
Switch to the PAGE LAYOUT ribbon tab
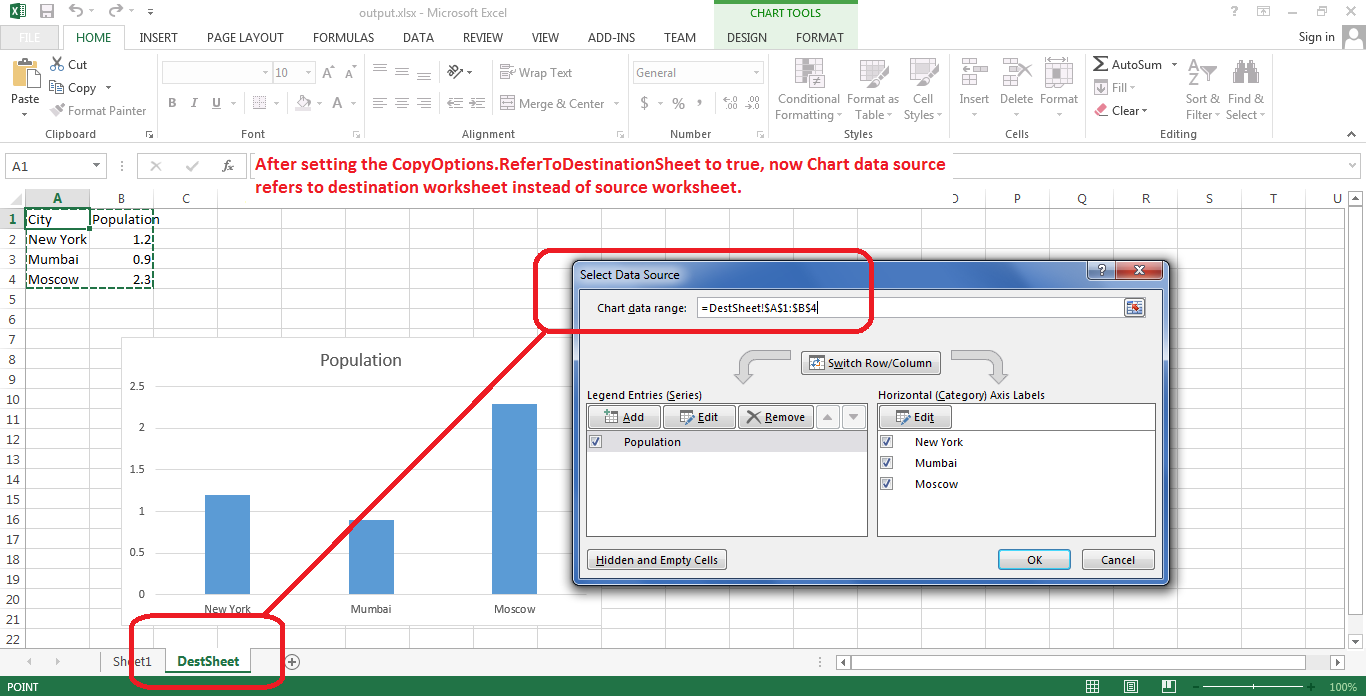pyautogui.click(x=245, y=37)
